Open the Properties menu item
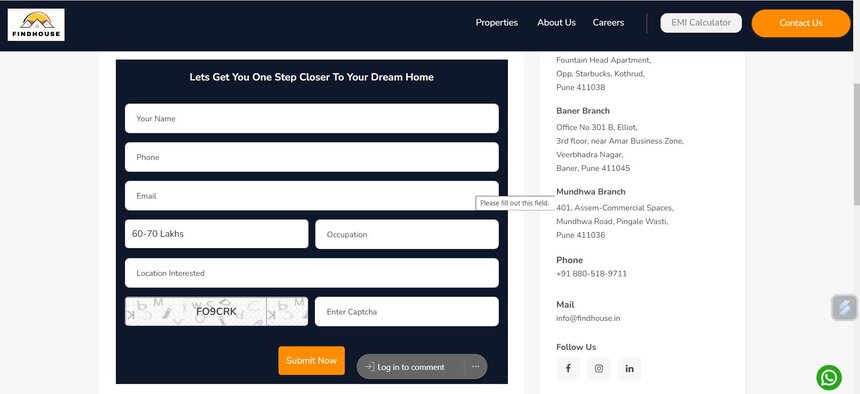Image resolution: width=860 pixels, height=394 pixels. tap(496, 22)
